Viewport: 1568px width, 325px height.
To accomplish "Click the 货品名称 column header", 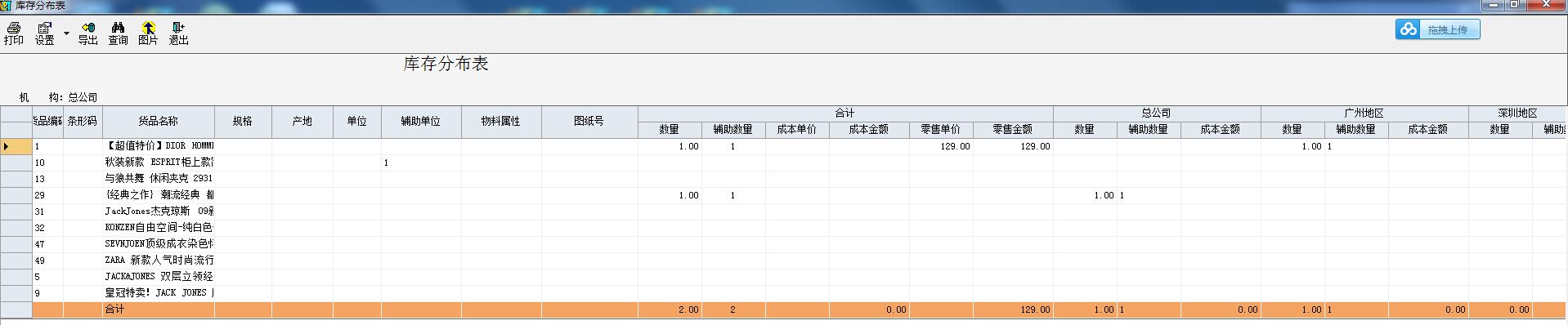I will pos(159,121).
